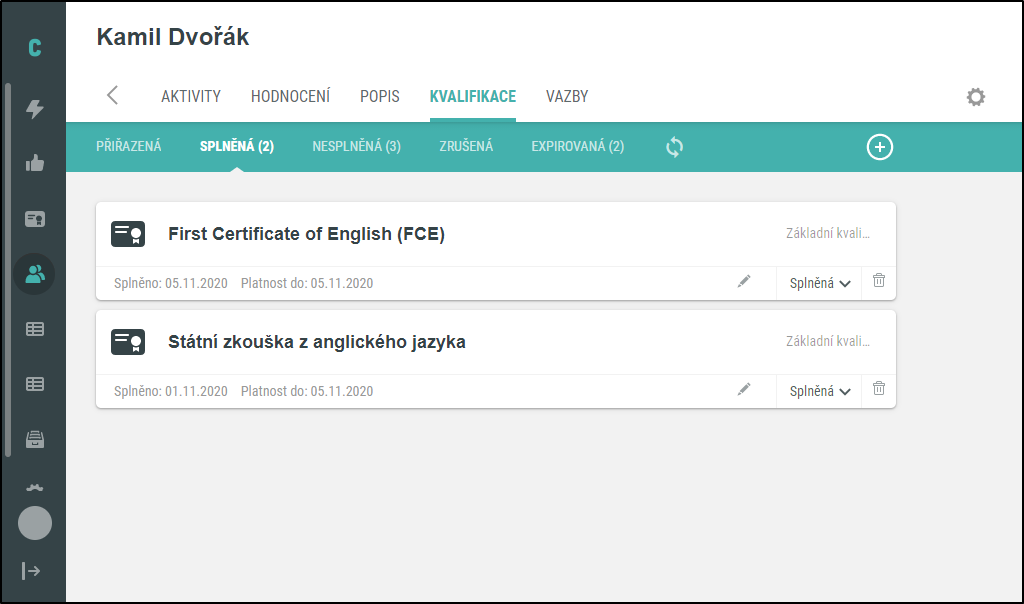1024x604 pixels.
Task: Open the thumbs-up ratings section
Action: click(x=35, y=163)
